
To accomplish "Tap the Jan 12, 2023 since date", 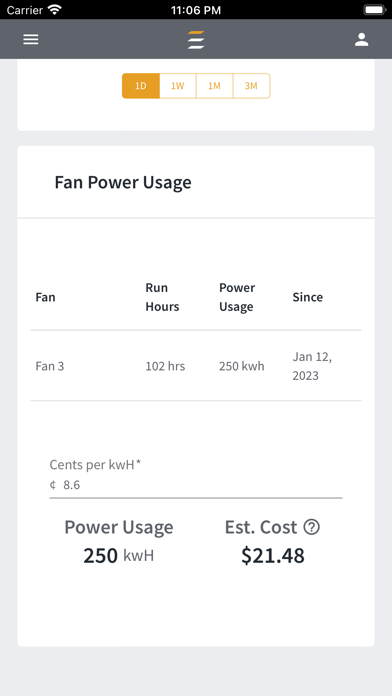I will pyautogui.click(x=312, y=366).
